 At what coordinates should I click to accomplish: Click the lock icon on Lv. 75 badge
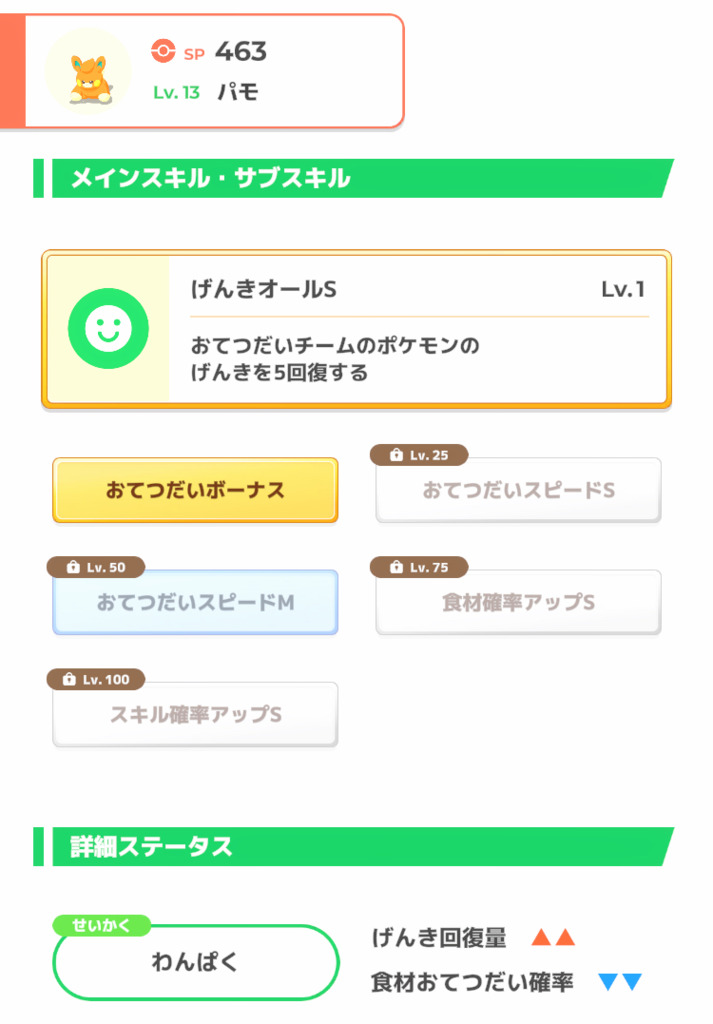pyautogui.click(x=396, y=567)
